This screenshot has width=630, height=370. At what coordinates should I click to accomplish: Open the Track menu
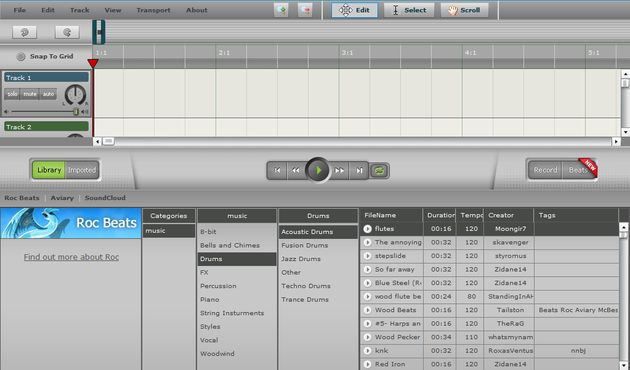click(80, 10)
